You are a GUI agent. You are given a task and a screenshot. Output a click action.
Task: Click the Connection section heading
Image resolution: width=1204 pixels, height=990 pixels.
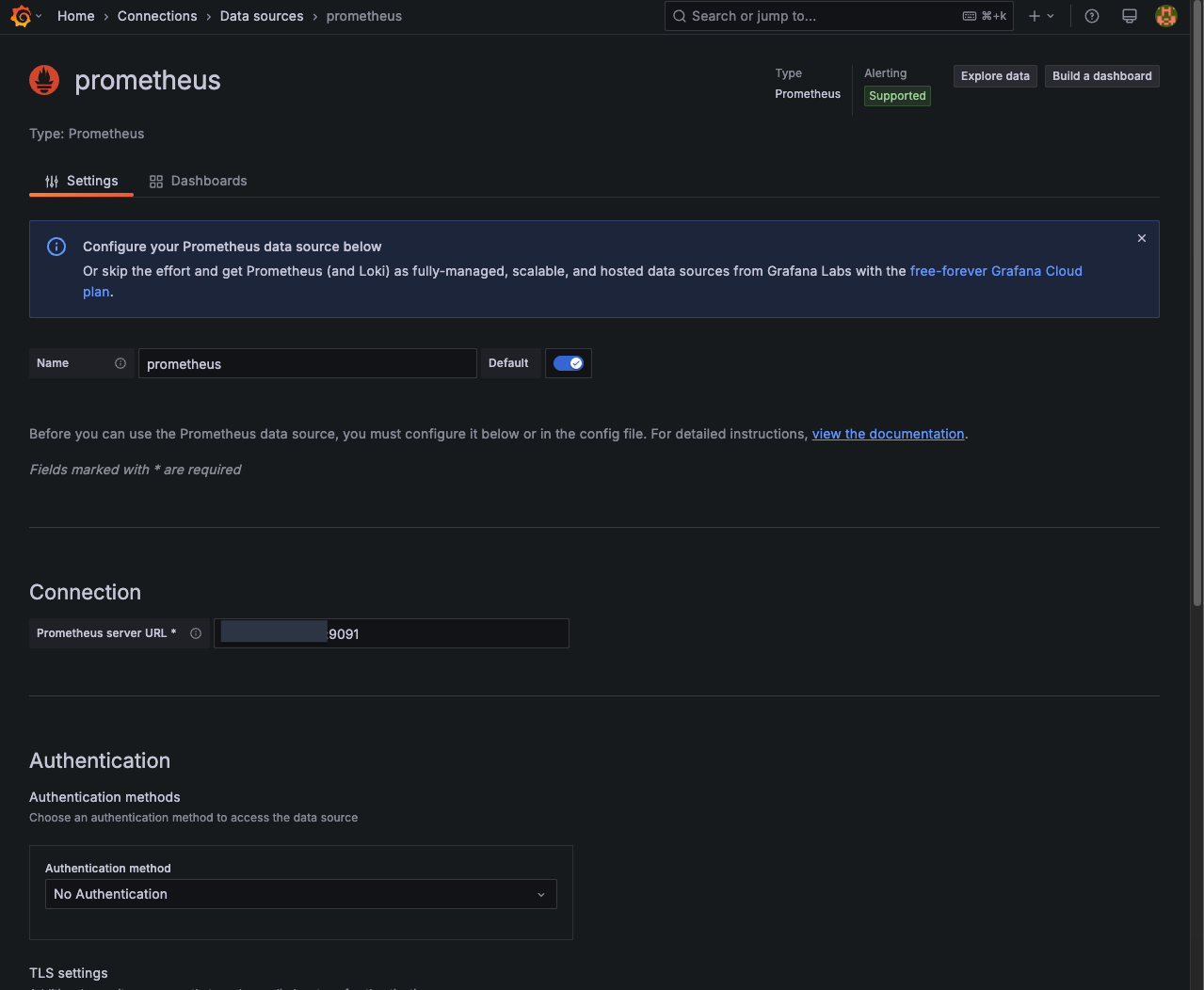click(x=85, y=592)
